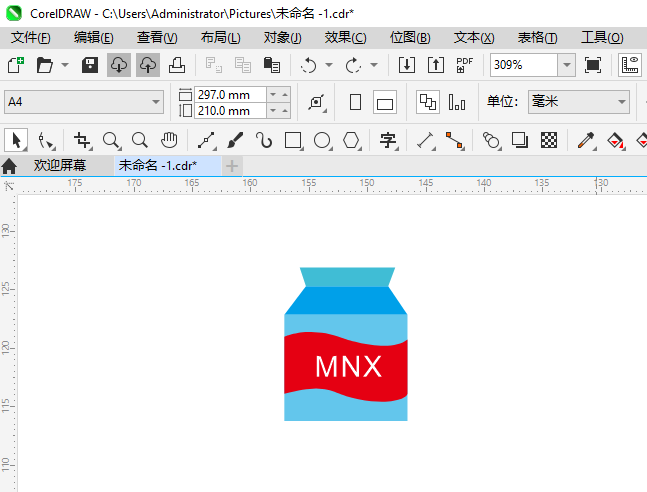The height and width of the screenshot is (492, 647).
Task: Switch to the 欢迎屏幕 tab
Action: (x=60, y=166)
